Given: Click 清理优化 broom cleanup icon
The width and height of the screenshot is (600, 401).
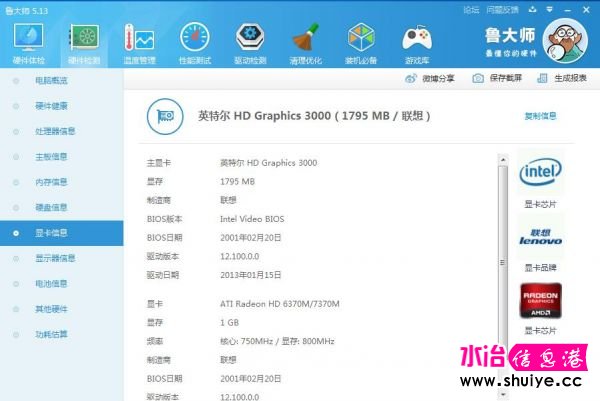Looking at the screenshot, I should click(306, 41).
